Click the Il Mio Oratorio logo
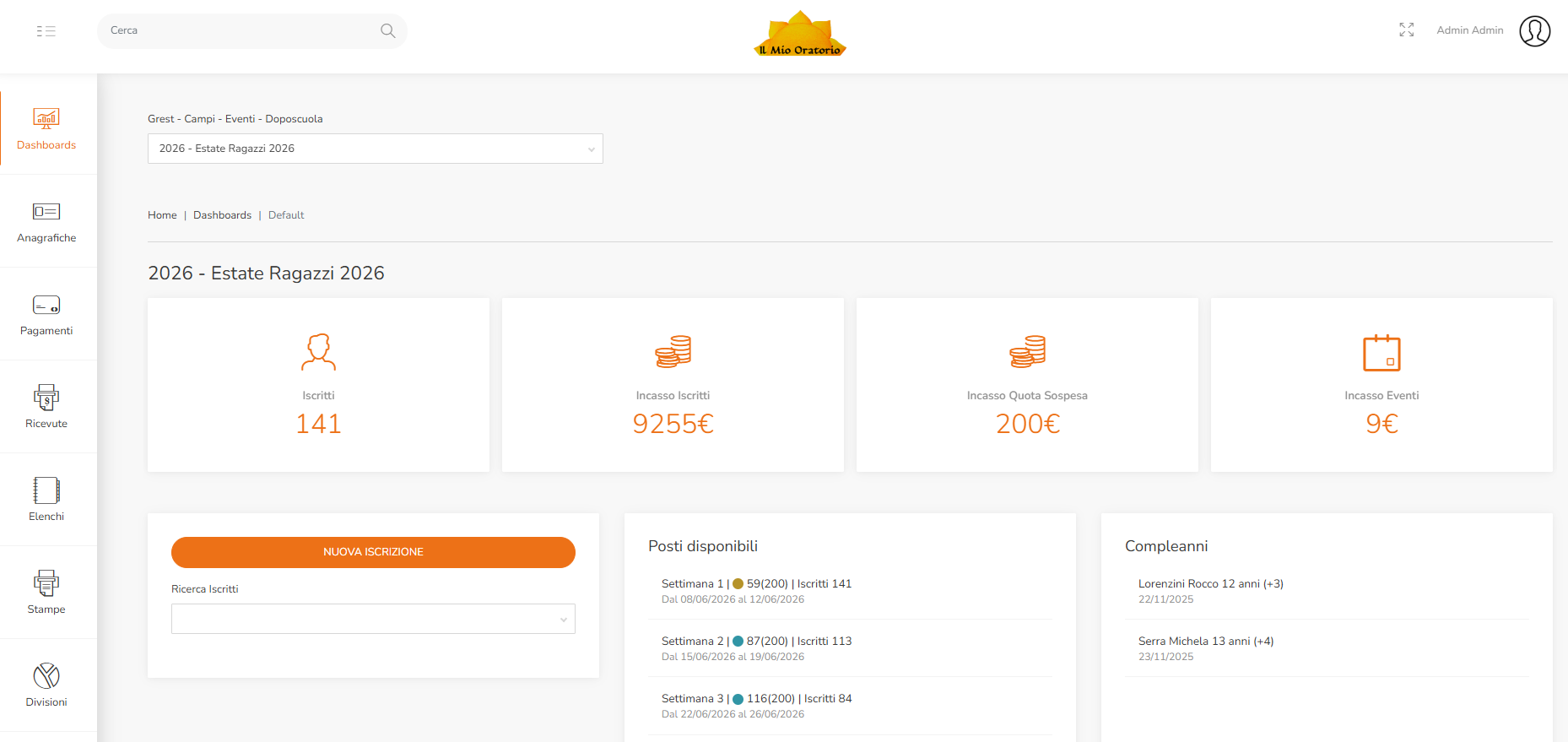The height and width of the screenshot is (742, 1568). (800, 34)
